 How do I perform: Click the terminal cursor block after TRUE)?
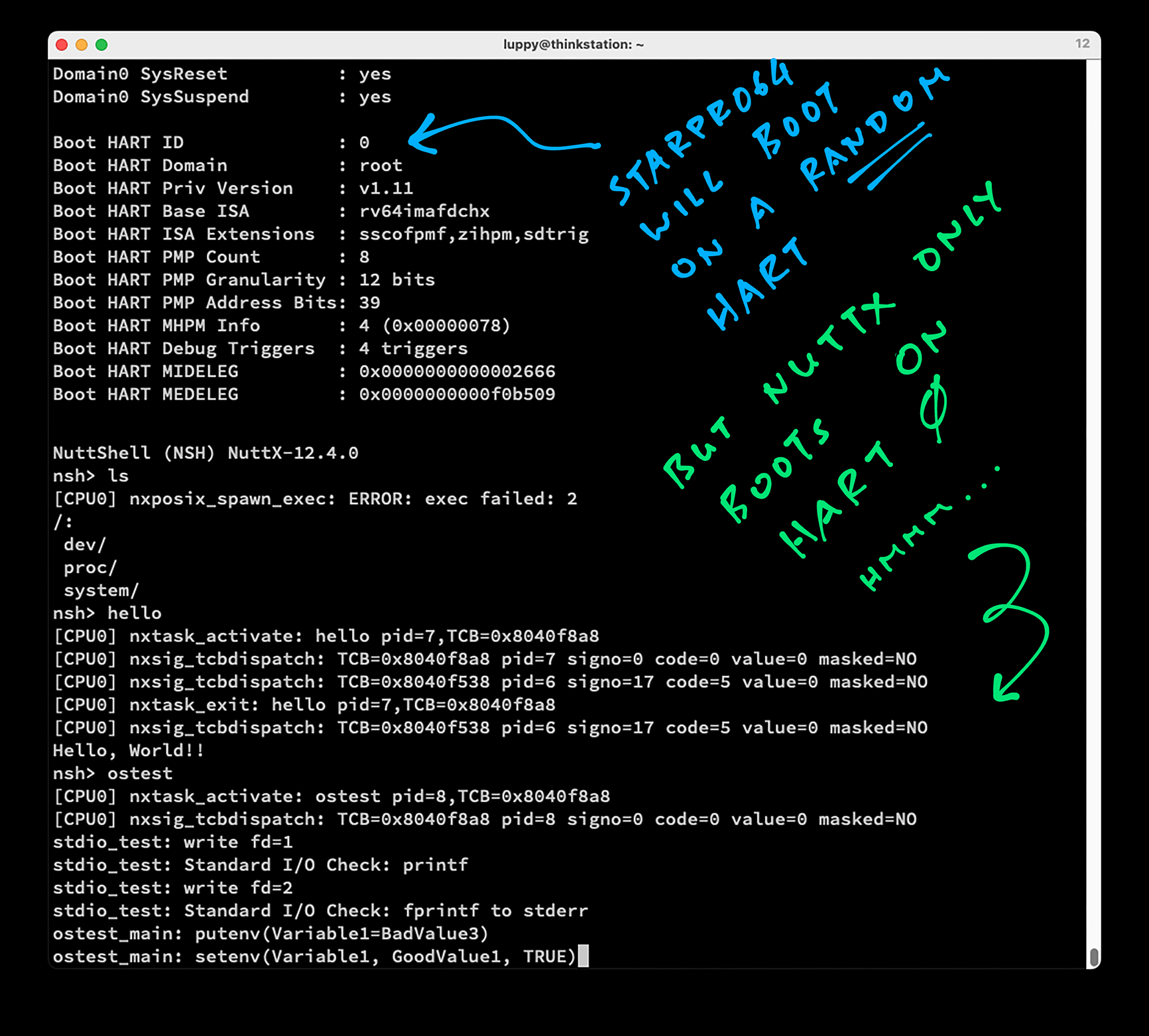pos(583,956)
